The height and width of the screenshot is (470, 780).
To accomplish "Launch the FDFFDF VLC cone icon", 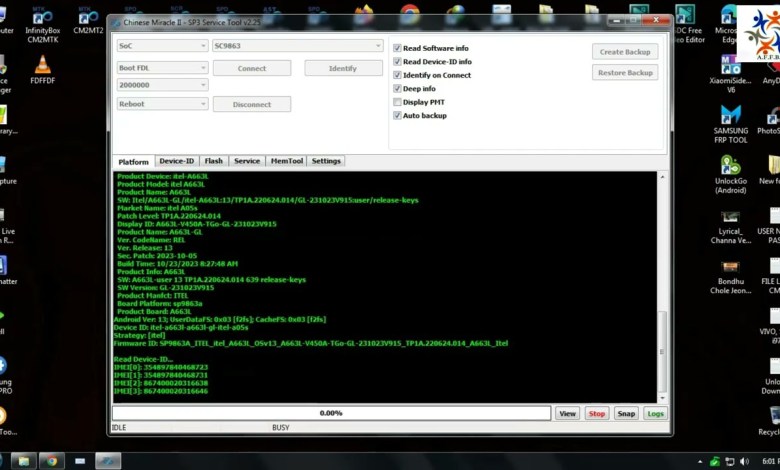I will click(42, 67).
